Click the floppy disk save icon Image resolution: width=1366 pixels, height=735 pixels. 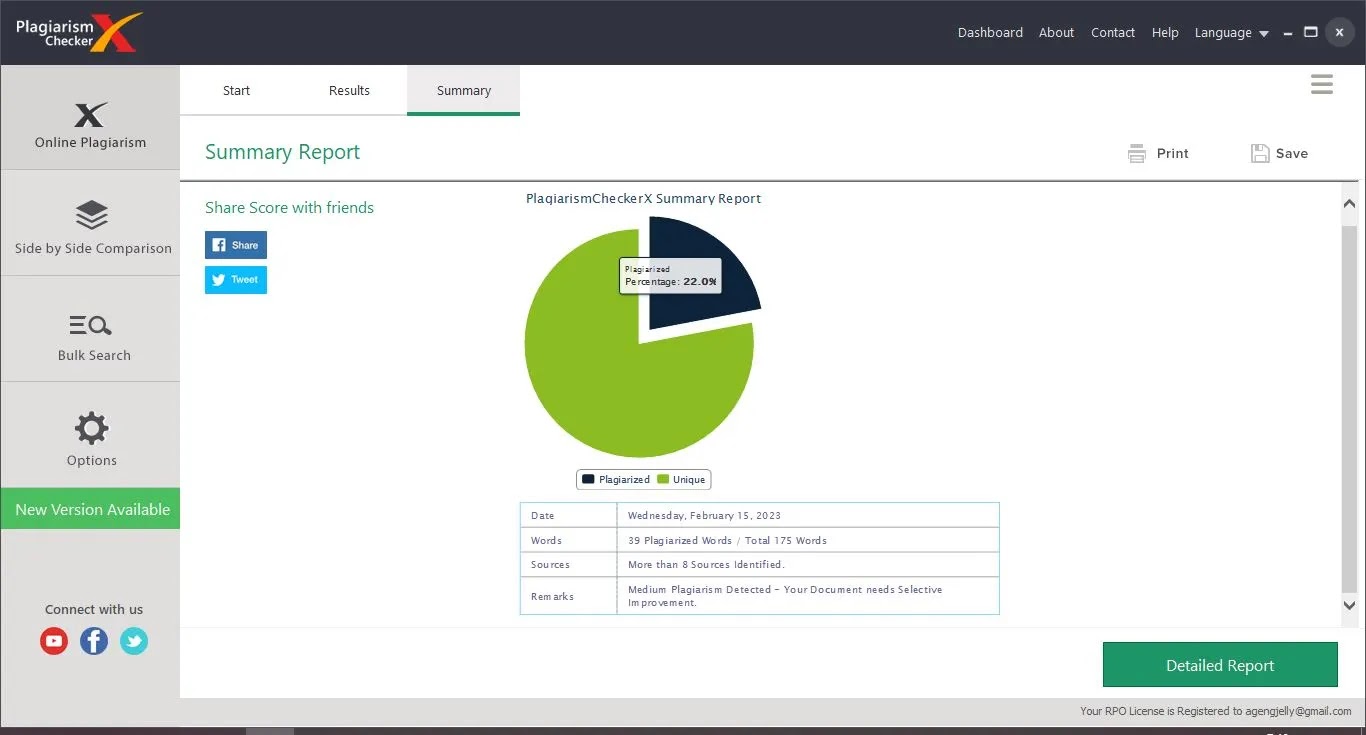[1260, 153]
